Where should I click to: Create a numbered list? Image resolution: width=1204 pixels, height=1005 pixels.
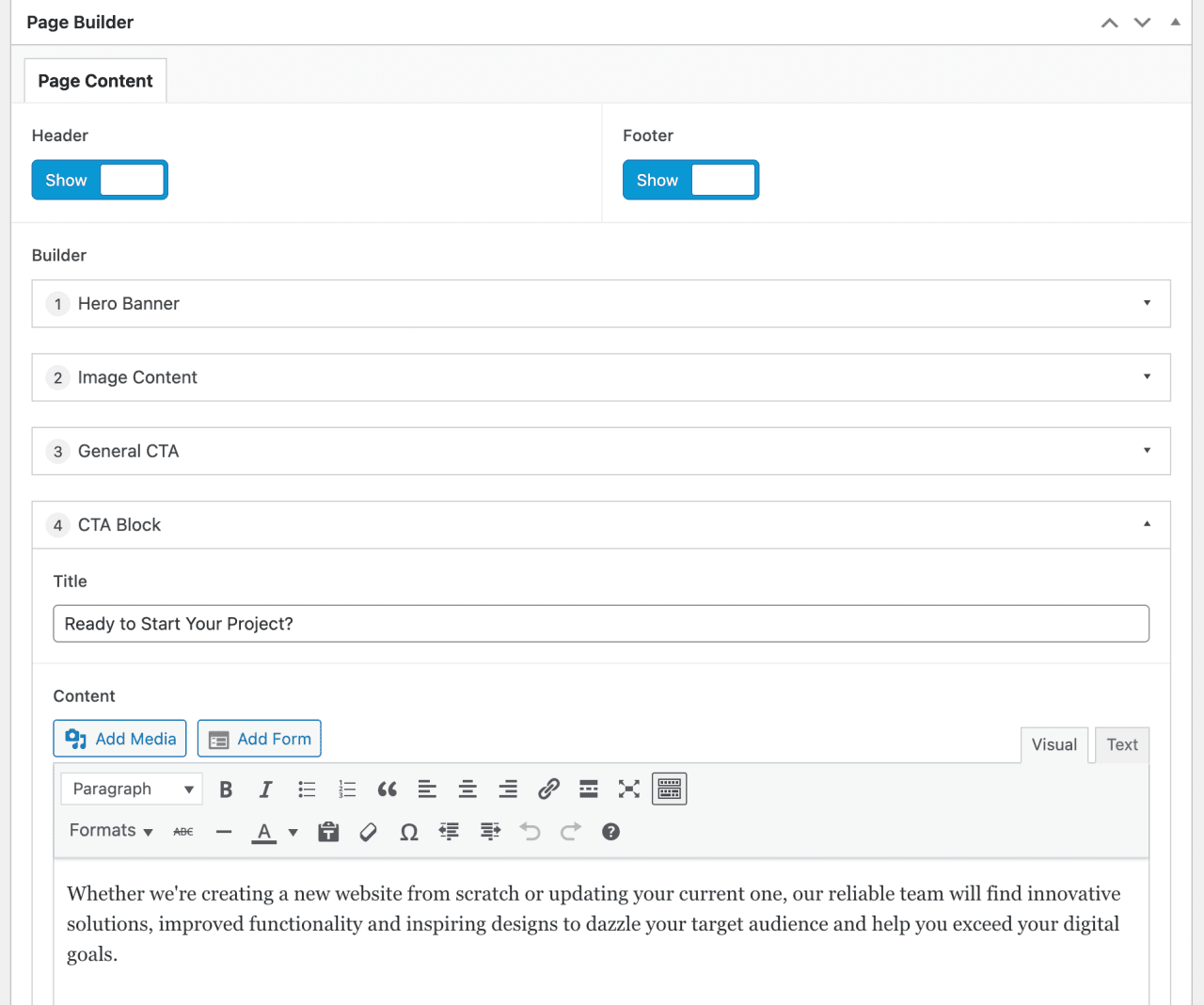pyautogui.click(x=347, y=790)
